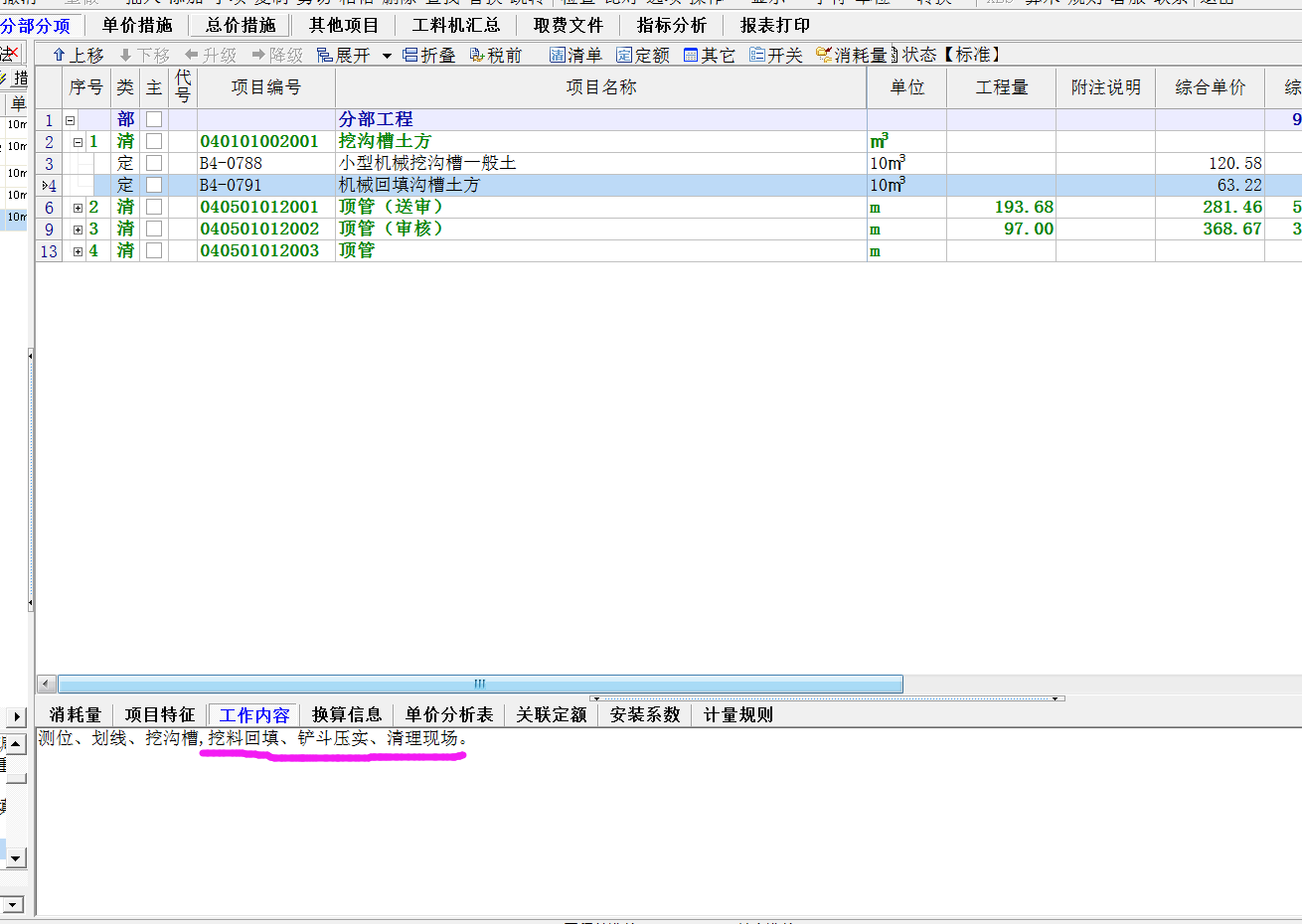Click the 下移 move-down arrow icon

(125, 55)
